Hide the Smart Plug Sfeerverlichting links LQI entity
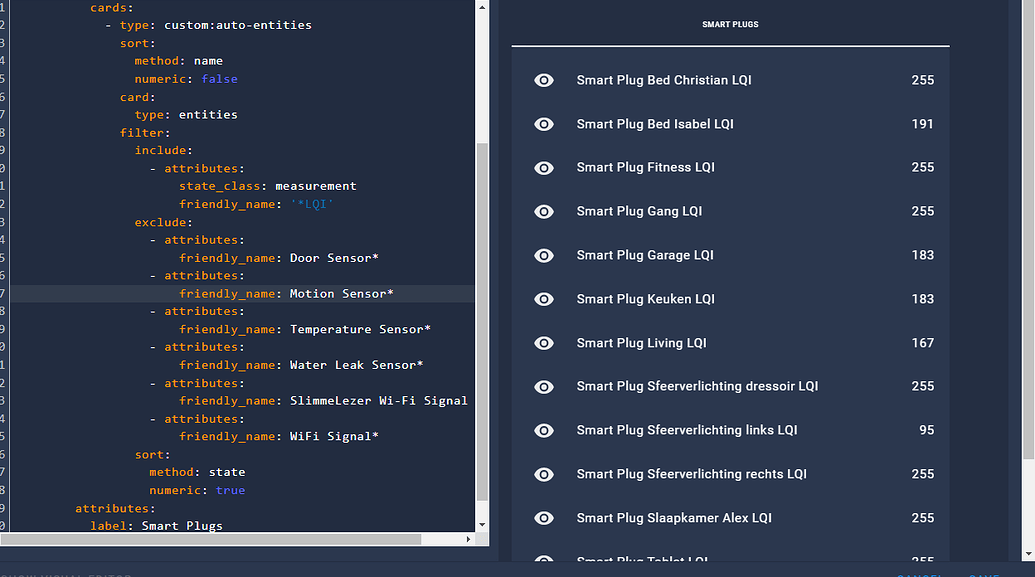This screenshot has height=577, width=1035. 544,430
